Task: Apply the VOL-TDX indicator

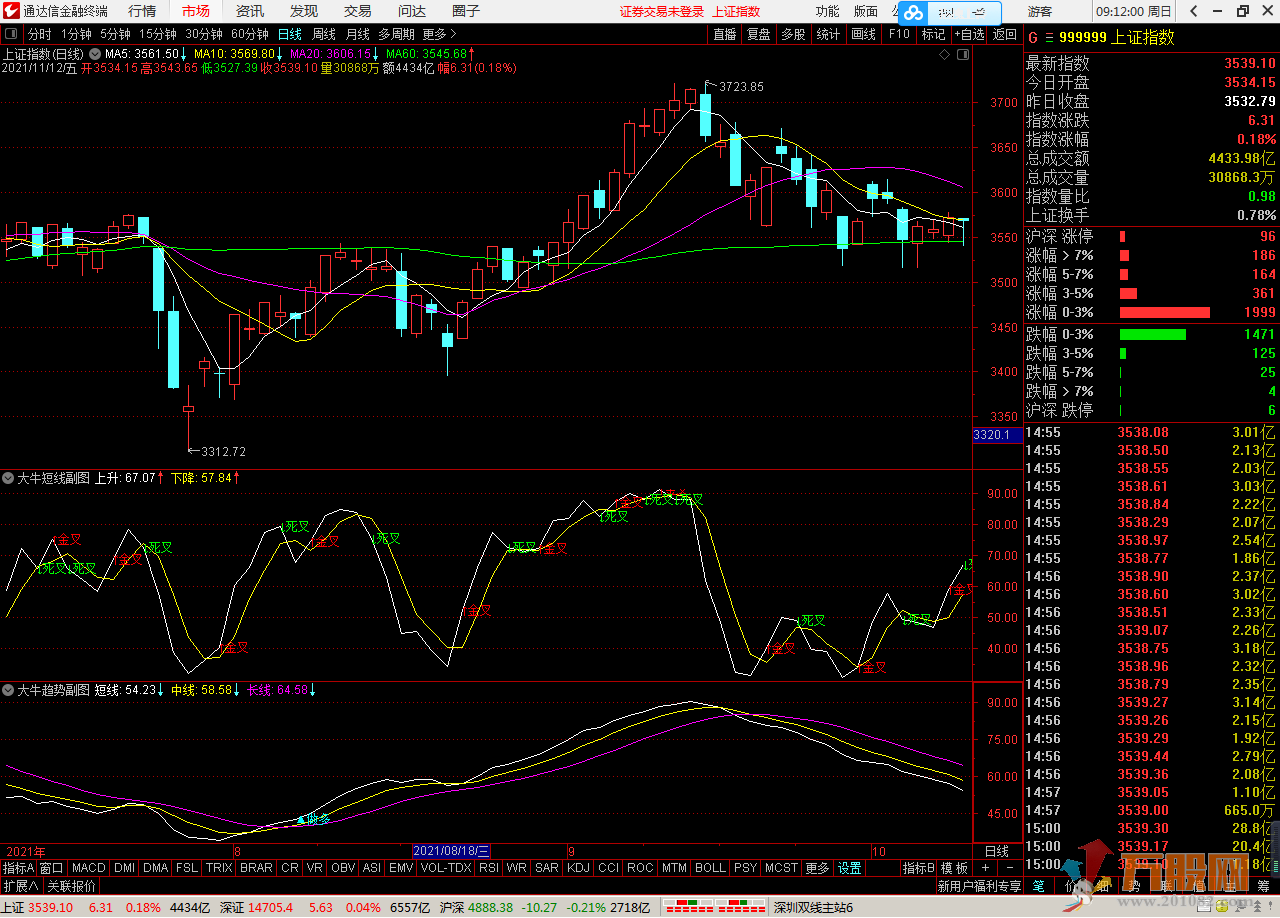Action: (445, 868)
